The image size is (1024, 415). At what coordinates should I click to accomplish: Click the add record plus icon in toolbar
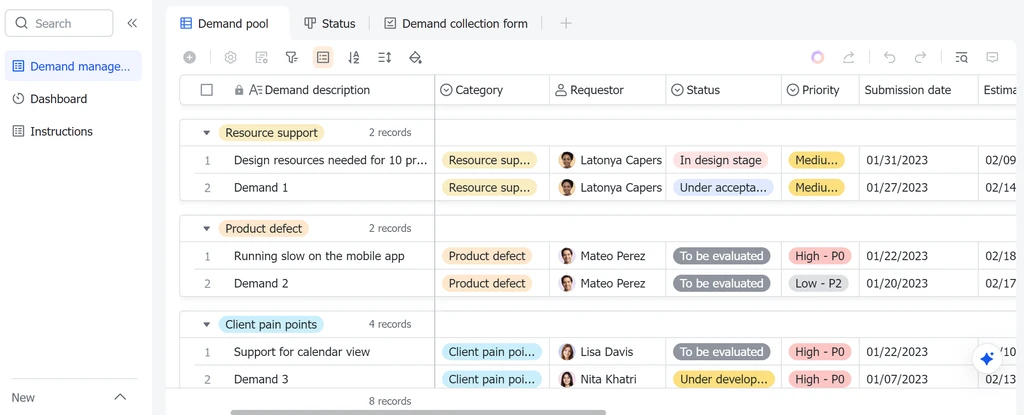tap(189, 58)
